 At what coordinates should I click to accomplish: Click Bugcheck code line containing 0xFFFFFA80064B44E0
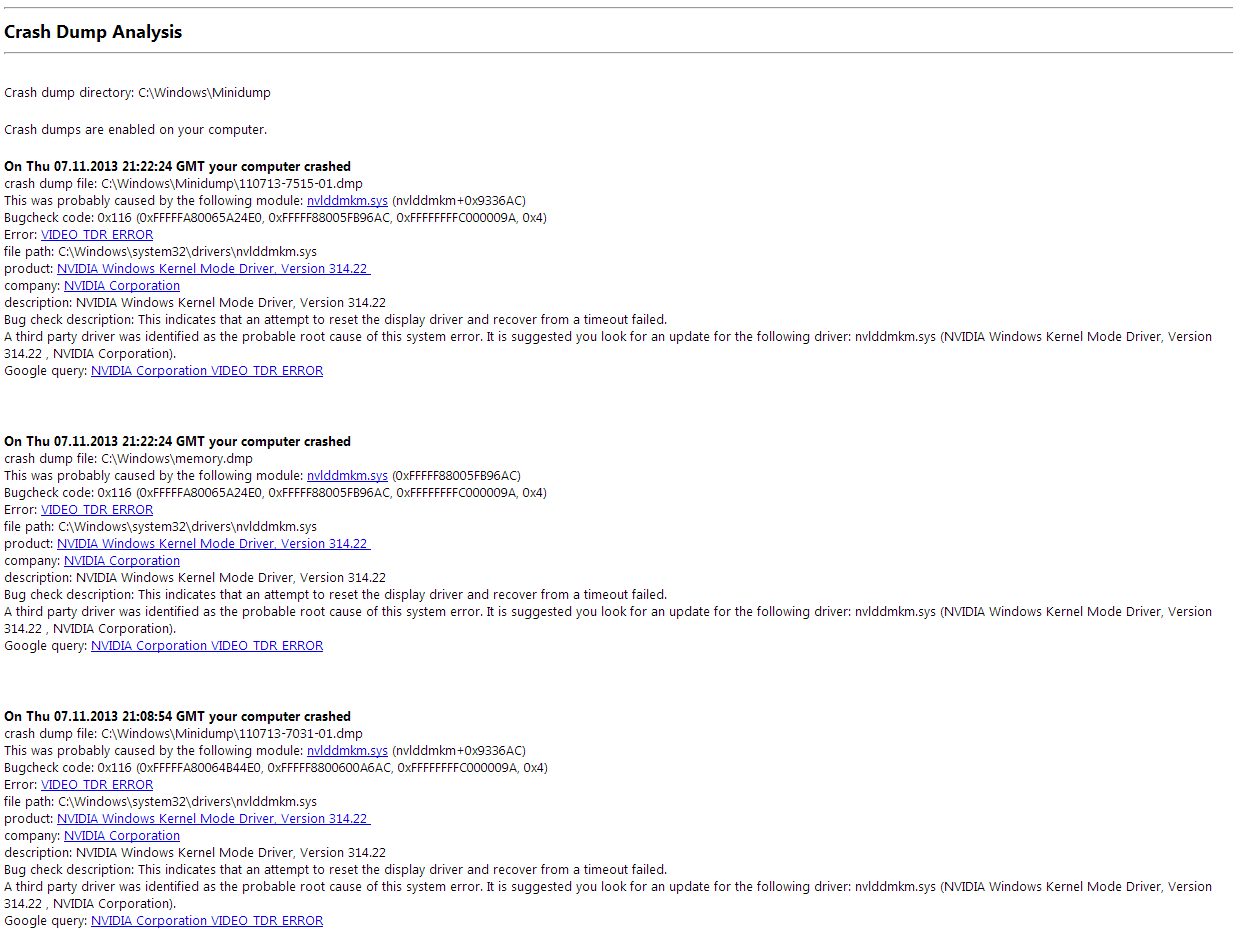(276, 767)
